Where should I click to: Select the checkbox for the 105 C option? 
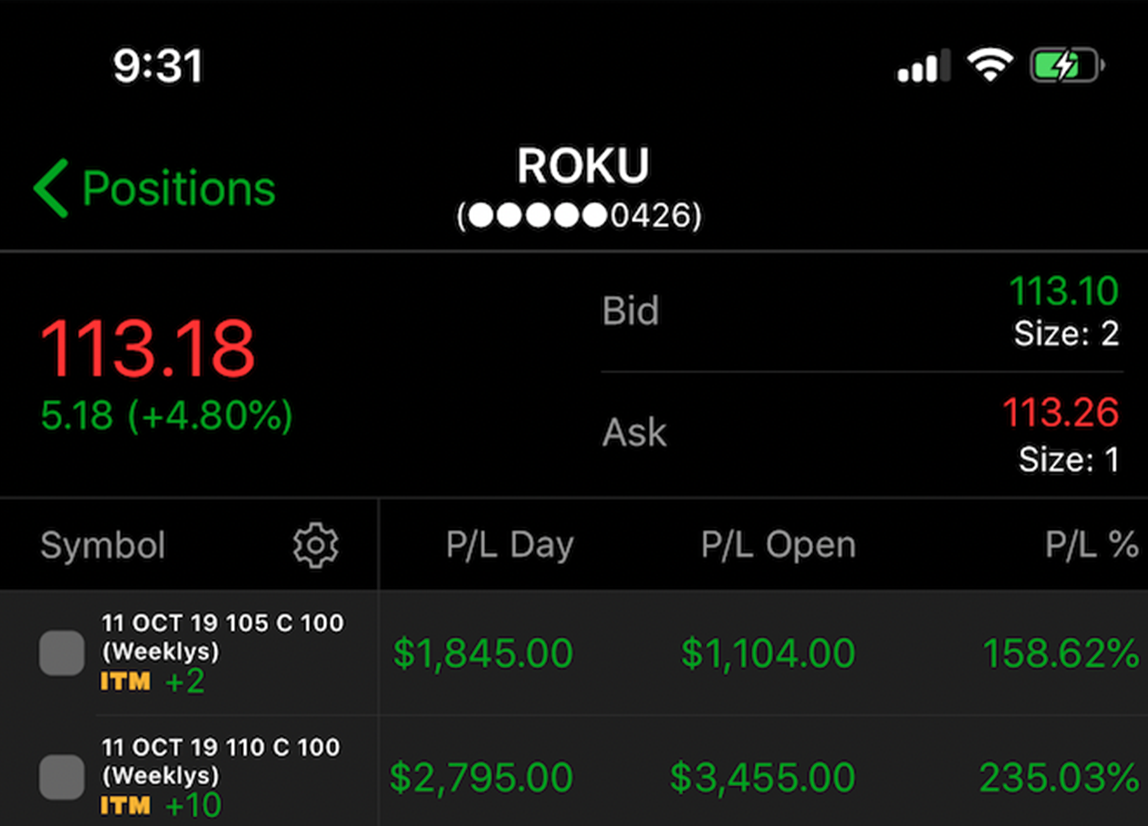[x=62, y=652]
